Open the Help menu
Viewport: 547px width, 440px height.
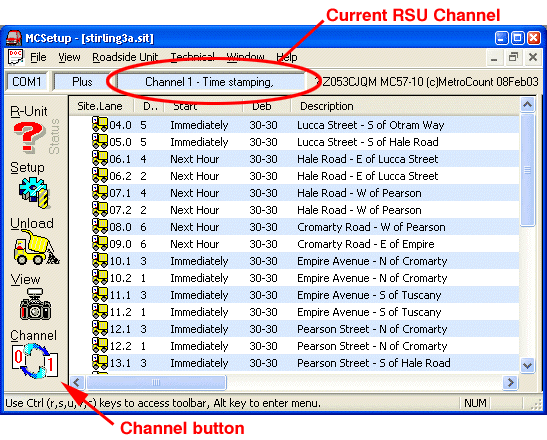click(x=287, y=57)
